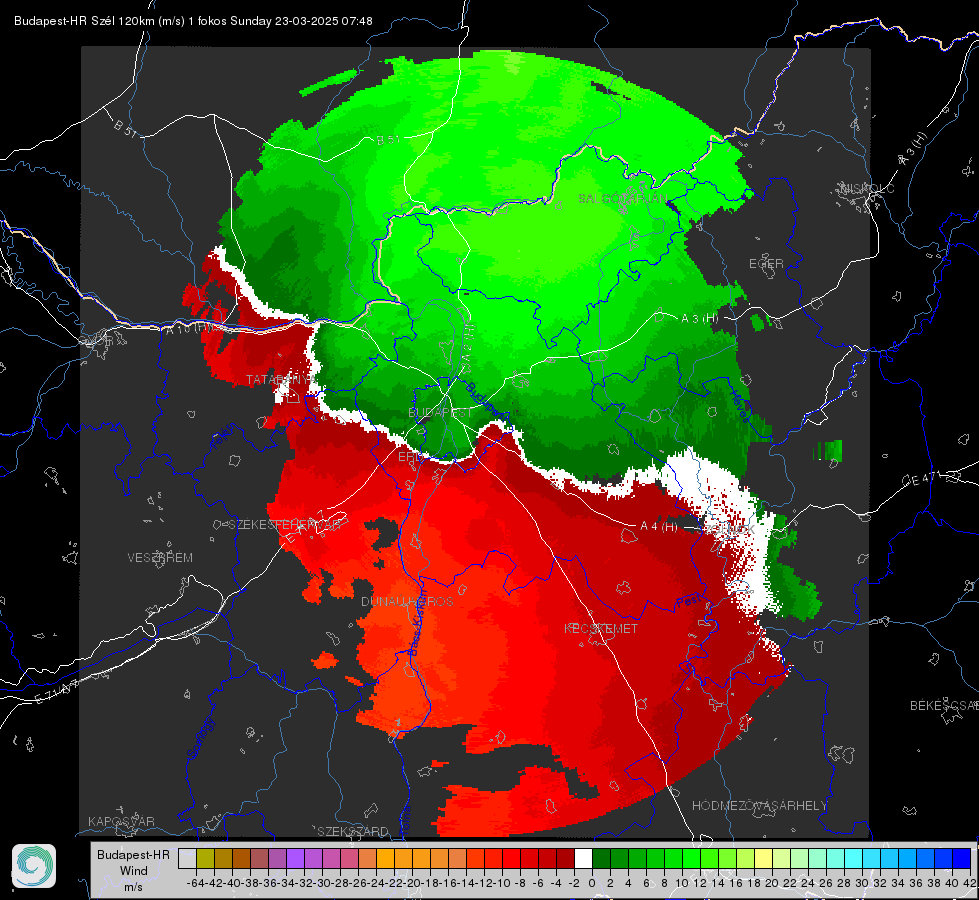Click the blue Bács-Kiskun county label
979x900 pixels.
click(416, 622)
